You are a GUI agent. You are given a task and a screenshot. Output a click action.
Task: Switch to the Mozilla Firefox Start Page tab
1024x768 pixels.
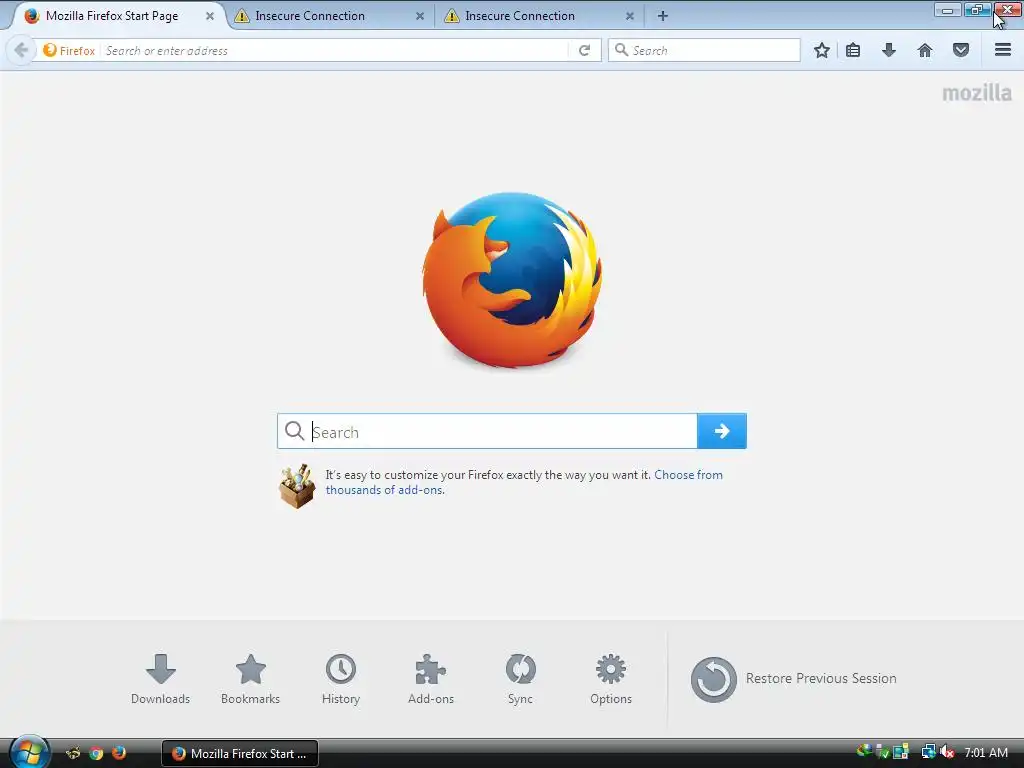pos(112,16)
